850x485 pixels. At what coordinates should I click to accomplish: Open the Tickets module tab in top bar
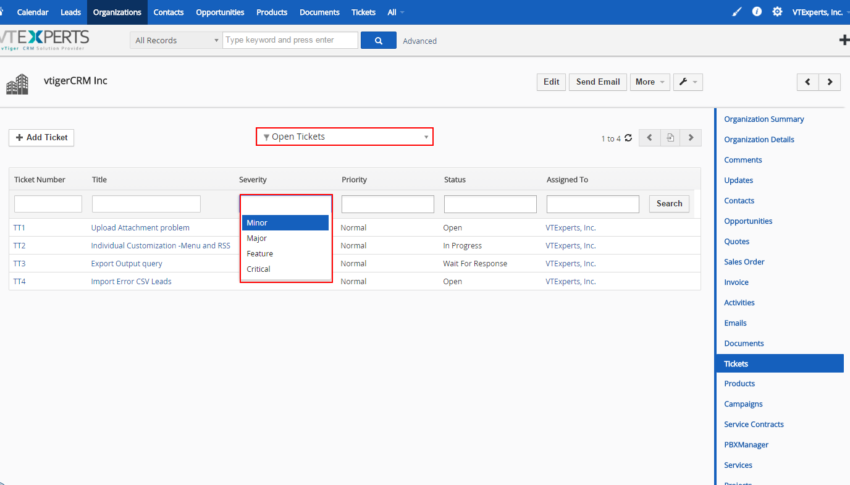coord(363,12)
